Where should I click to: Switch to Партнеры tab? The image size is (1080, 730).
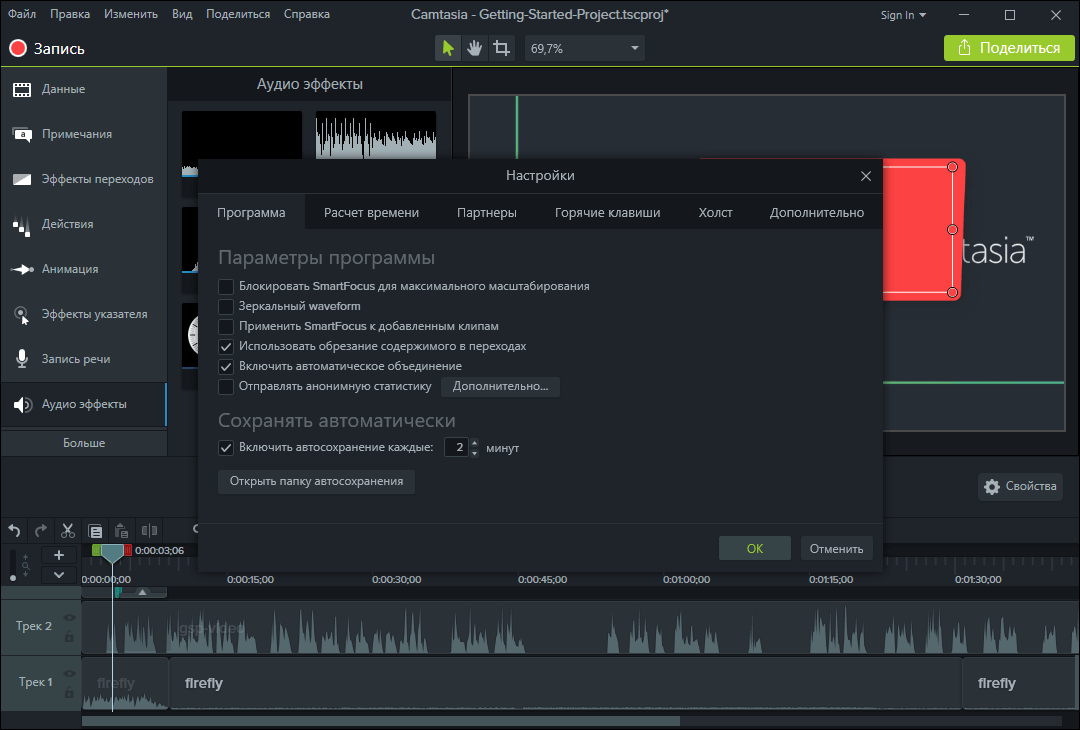pos(486,213)
